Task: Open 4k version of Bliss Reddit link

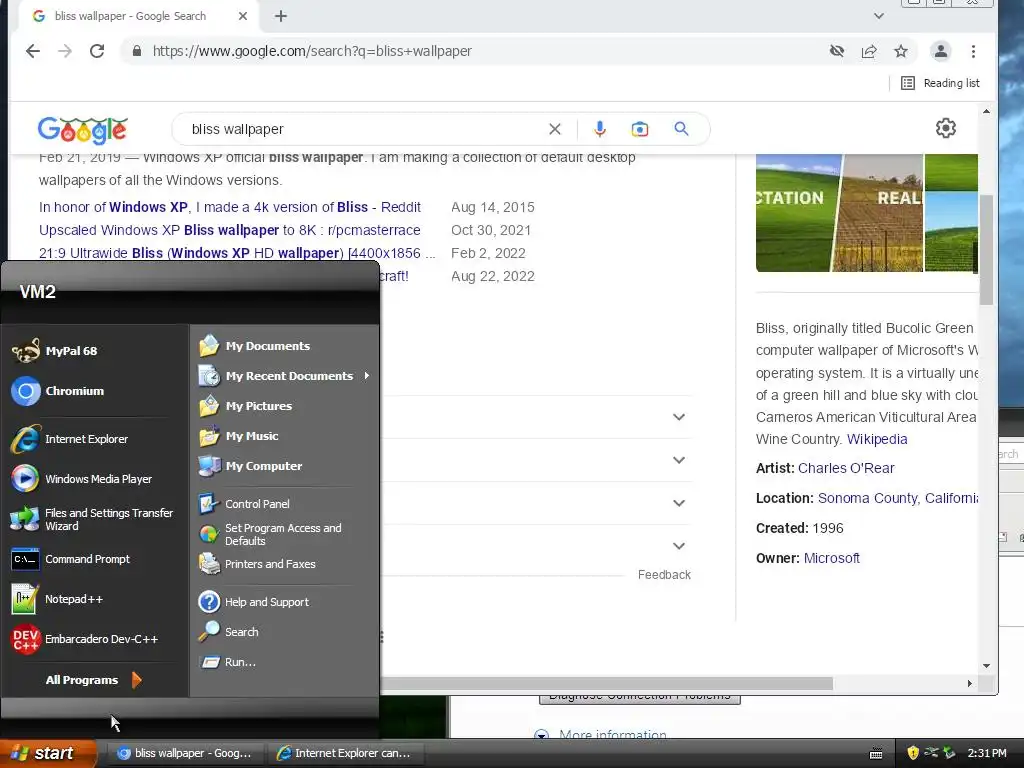Action: click(x=230, y=207)
